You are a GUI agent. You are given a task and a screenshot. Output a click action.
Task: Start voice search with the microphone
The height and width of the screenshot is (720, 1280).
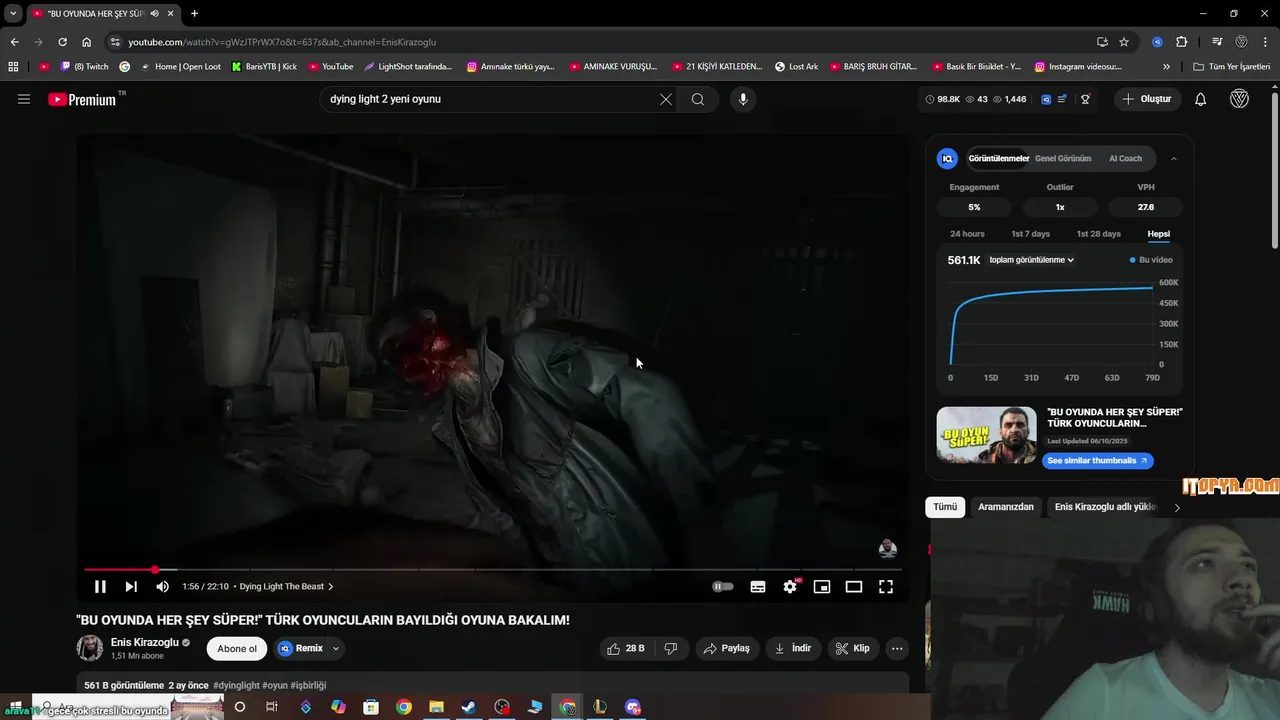742,99
